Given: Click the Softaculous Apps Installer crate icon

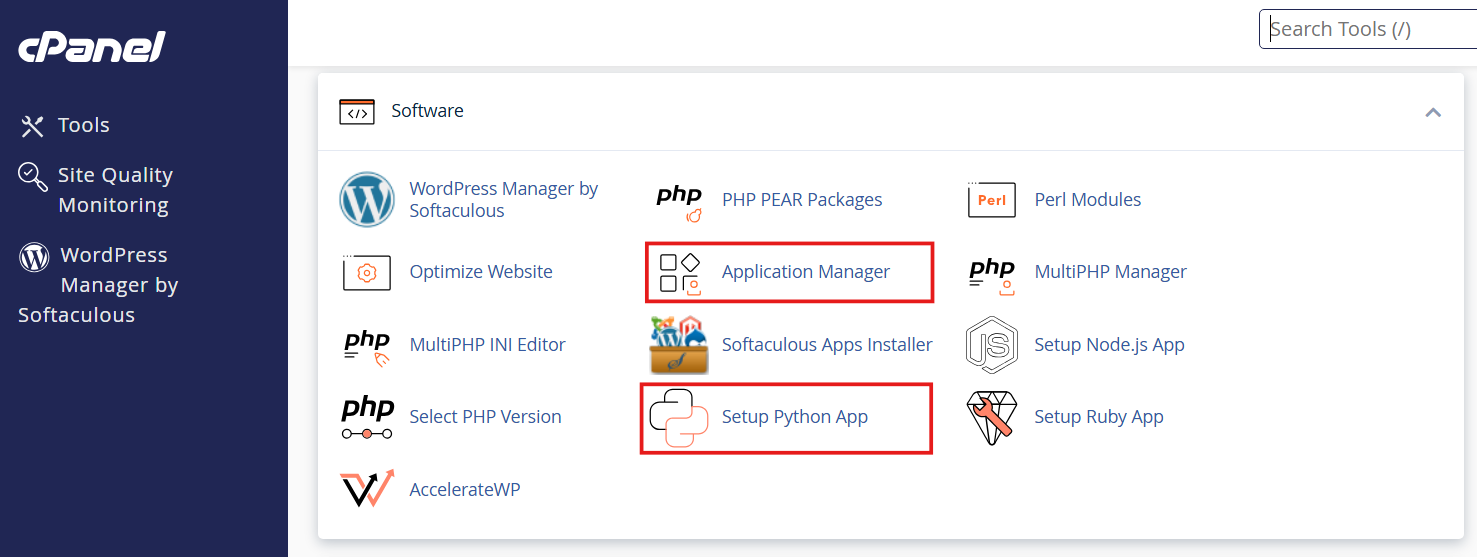Looking at the screenshot, I should click(678, 345).
